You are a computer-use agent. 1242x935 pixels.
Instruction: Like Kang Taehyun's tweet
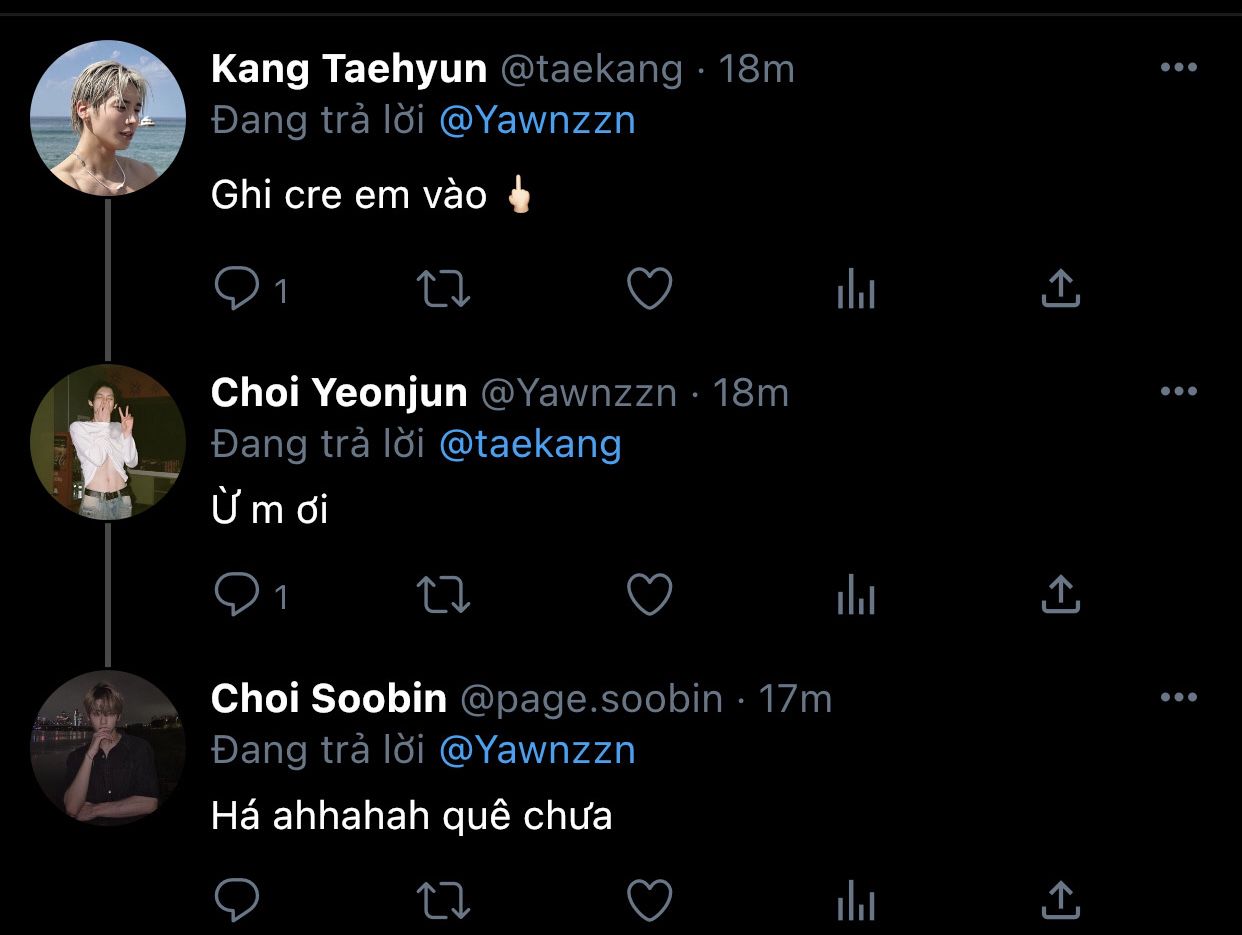(649, 290)
